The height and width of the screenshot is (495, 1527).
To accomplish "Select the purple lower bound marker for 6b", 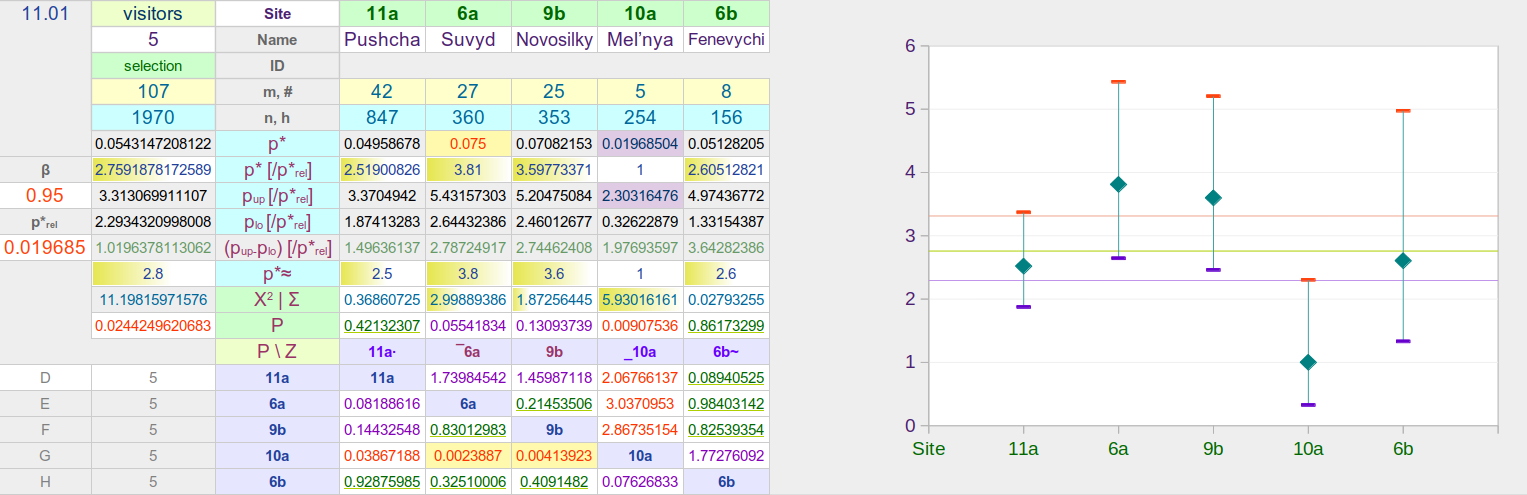I will (1402, 341).
